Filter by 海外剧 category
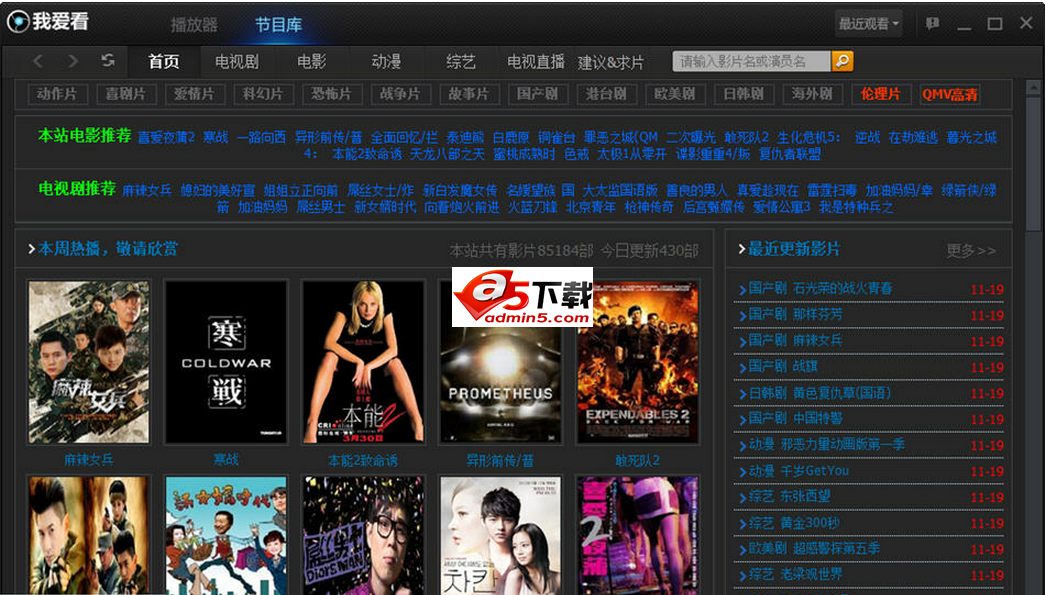The width and height of the screenshot is (1046, 595). pos(812,94)
